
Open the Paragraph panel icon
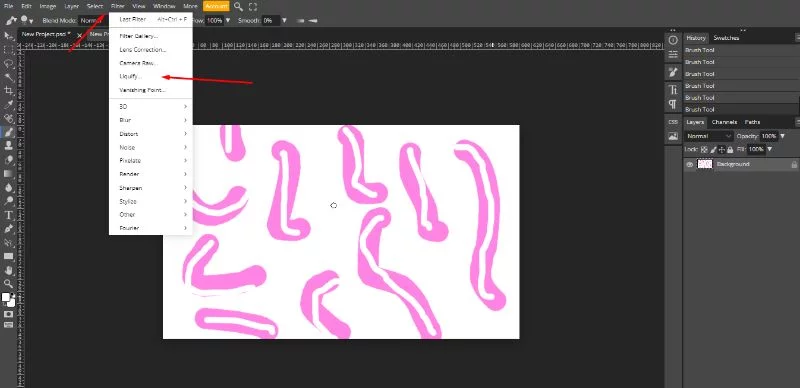click(x=673, y=104)
